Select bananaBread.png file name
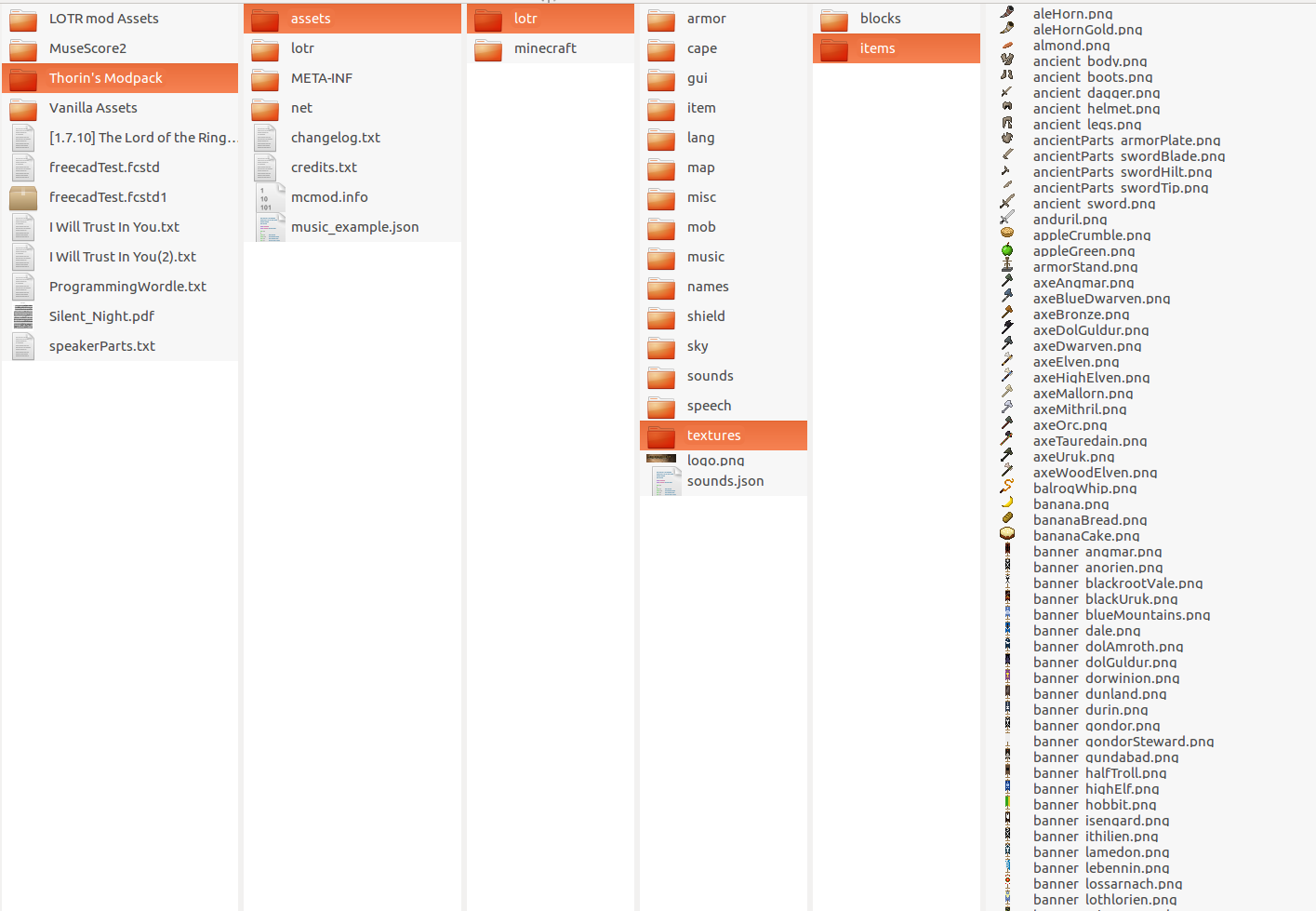This screenshot has width=1316, height=911. click(1090, 519)
